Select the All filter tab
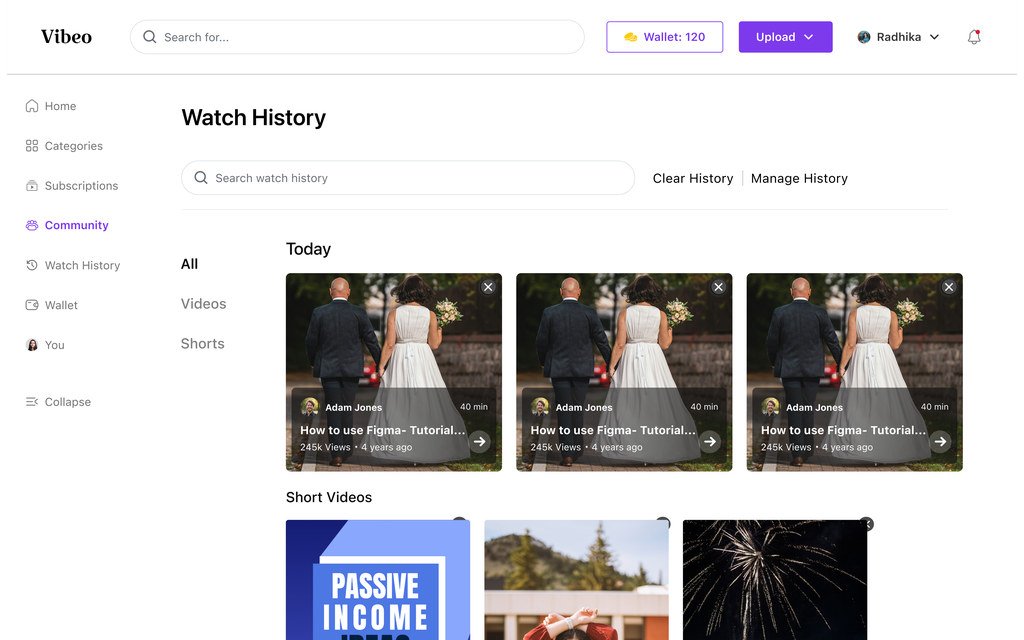The width and height of the screenshot is (1024, 640). pyautogui.click(x=189, y=264)
